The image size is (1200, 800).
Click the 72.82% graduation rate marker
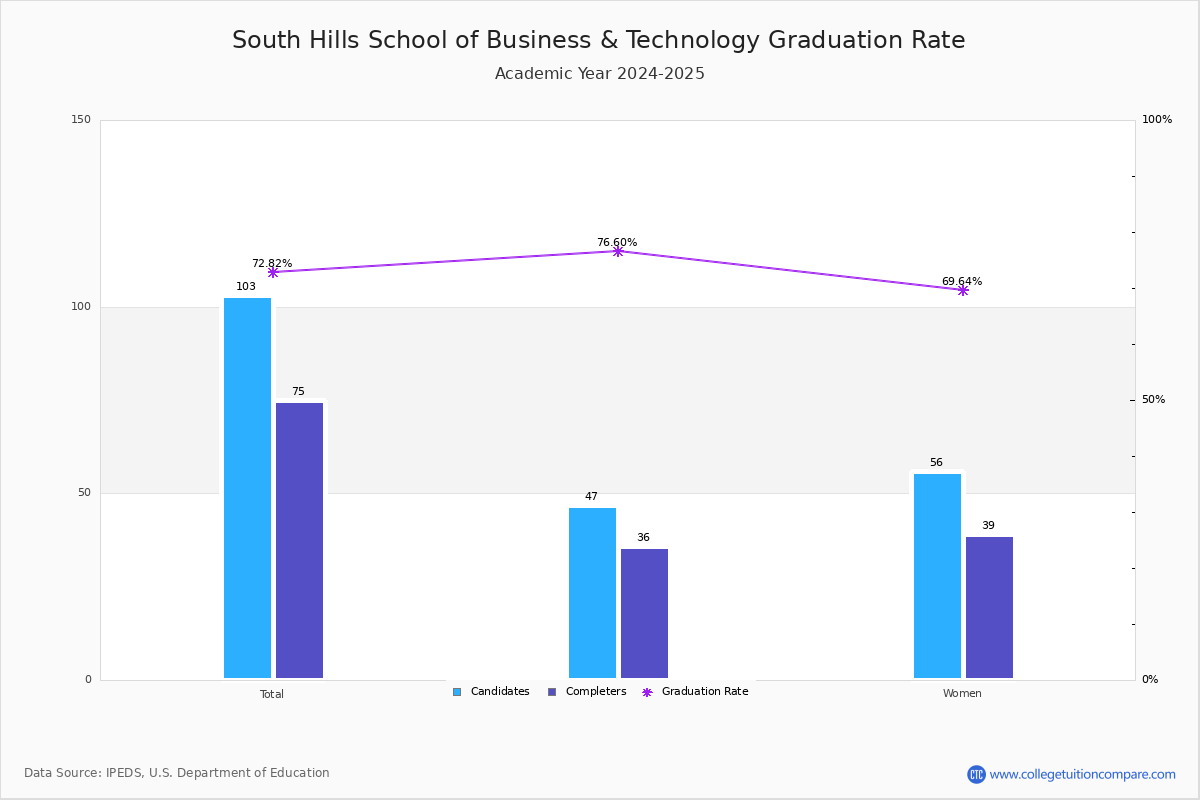[273, 272]
